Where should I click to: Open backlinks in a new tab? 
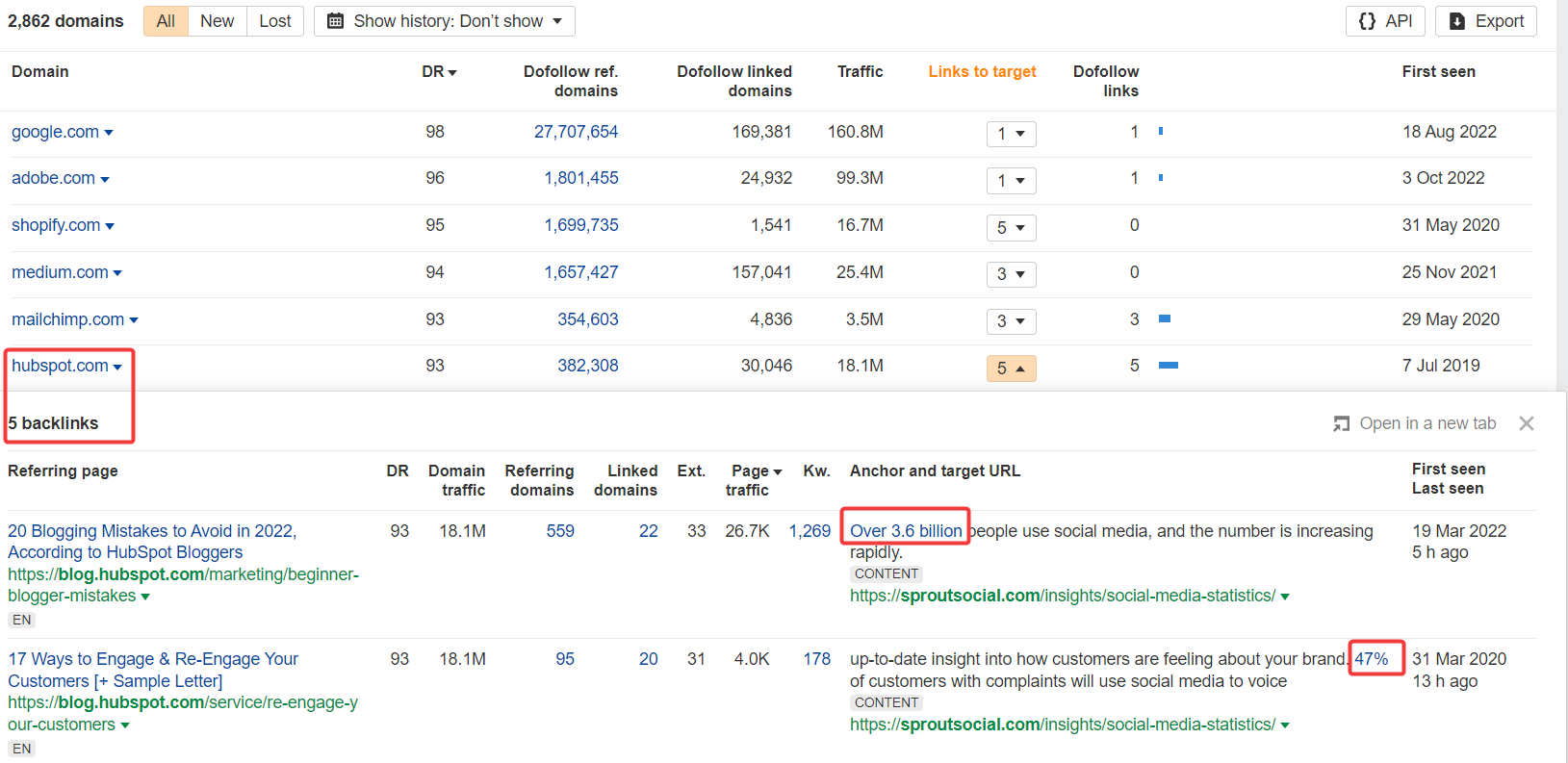(1414, 423)
